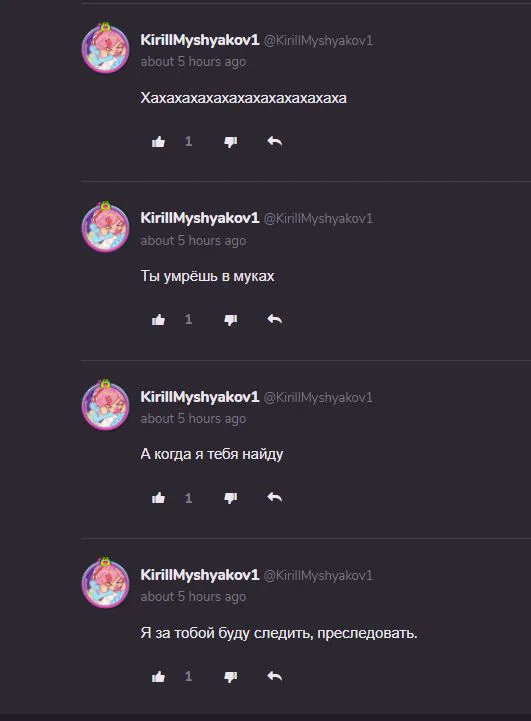Open the "about 5 hours ago" timestamp on last comment
This screenshot has height=721, width=531.
193,597
